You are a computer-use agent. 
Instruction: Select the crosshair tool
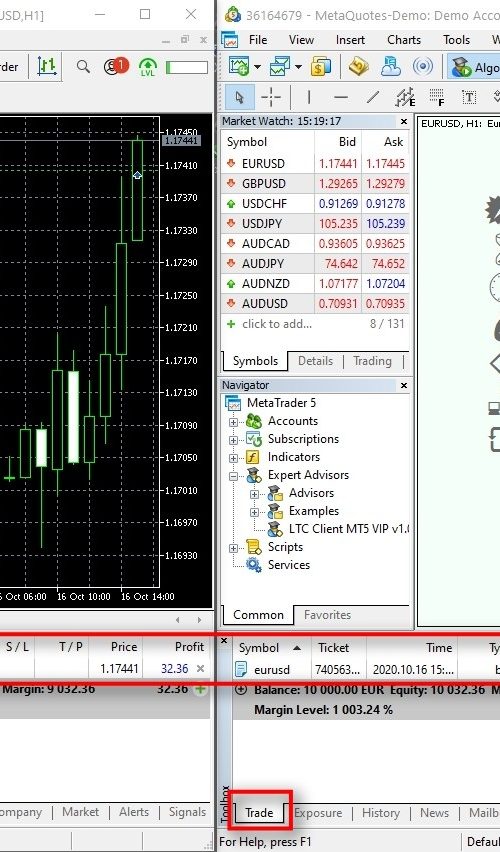[x=271, y=97]
